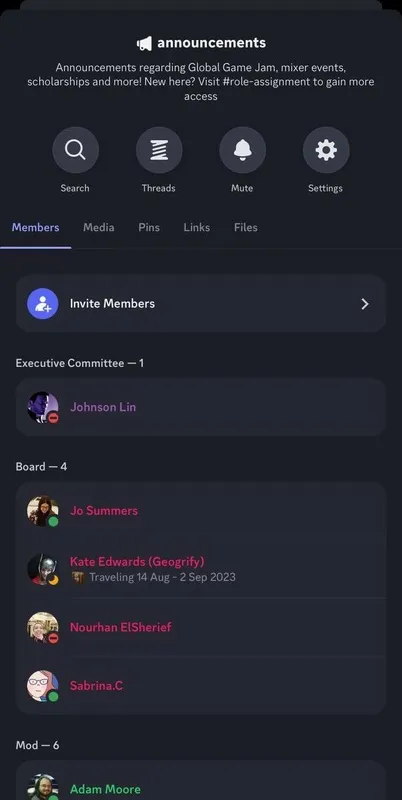Viewport: 402px width, 800px height.
Task: Tap Kate Edwards' traveling status text
Action: point(162,577)
